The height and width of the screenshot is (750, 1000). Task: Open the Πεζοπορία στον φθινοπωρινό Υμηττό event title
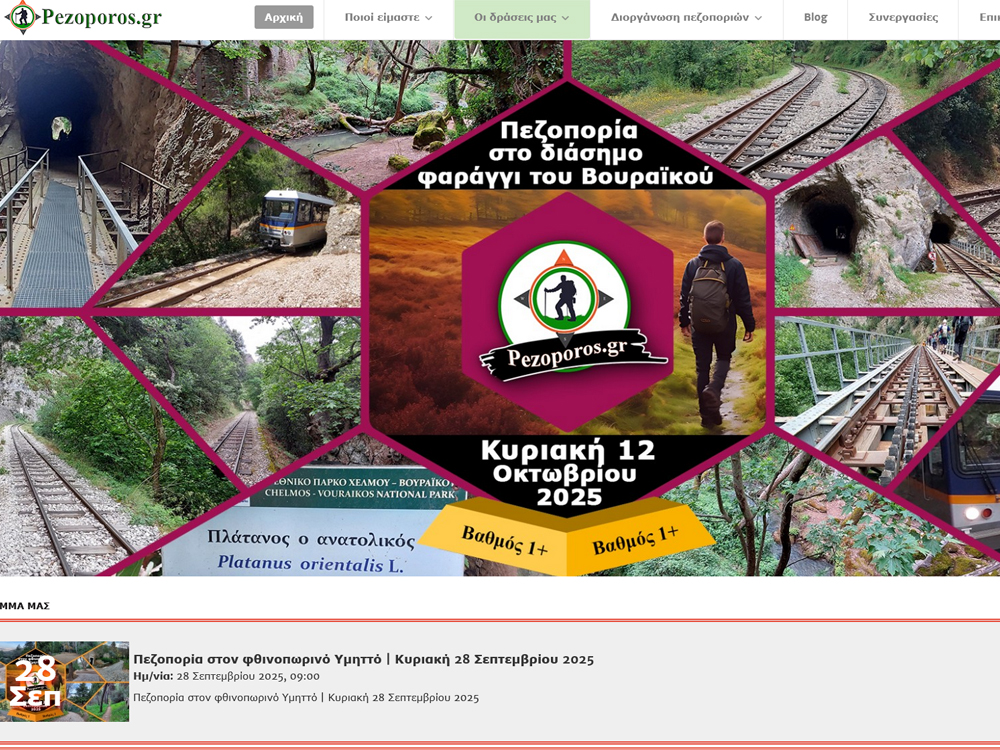coord(364,659)
